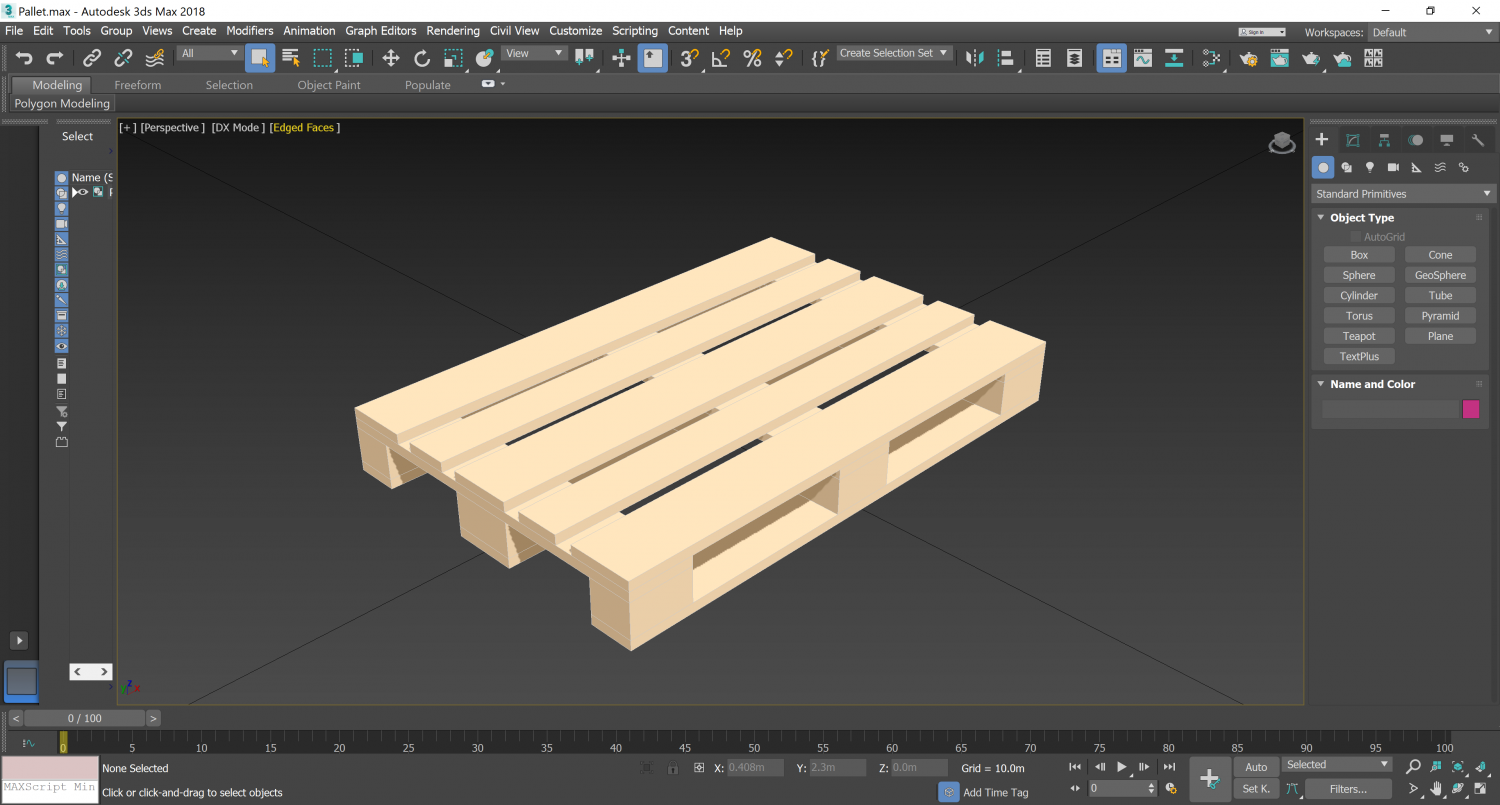The image size is (1500, 805).
Task: Open the Select by Name dialog
Action: point(290,57)
